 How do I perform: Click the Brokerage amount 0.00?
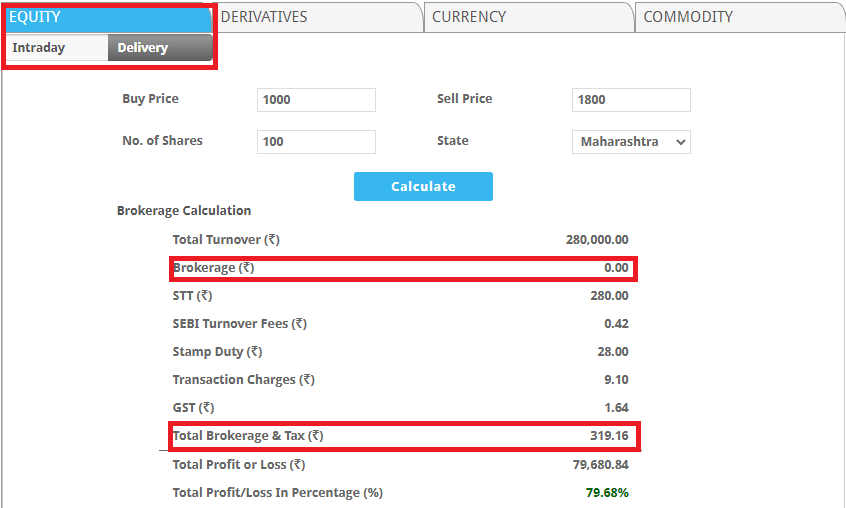coord(616,268)
